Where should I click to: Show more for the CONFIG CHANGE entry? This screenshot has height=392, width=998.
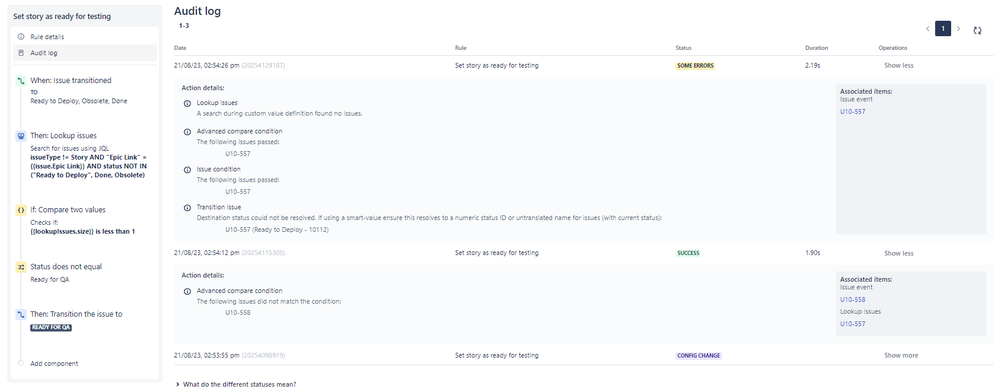click(x=901, y=356)
